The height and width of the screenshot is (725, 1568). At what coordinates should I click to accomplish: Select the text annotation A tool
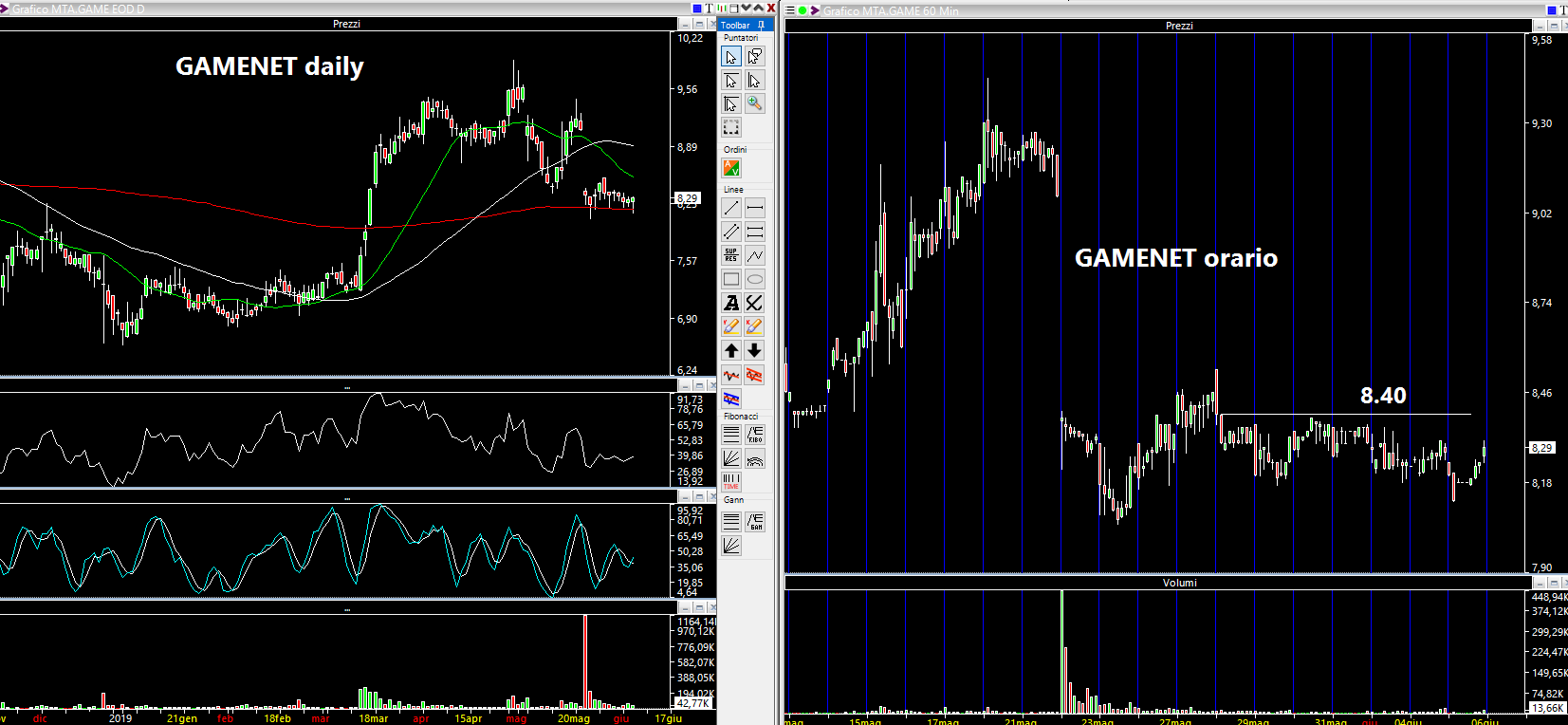[731, 303]
